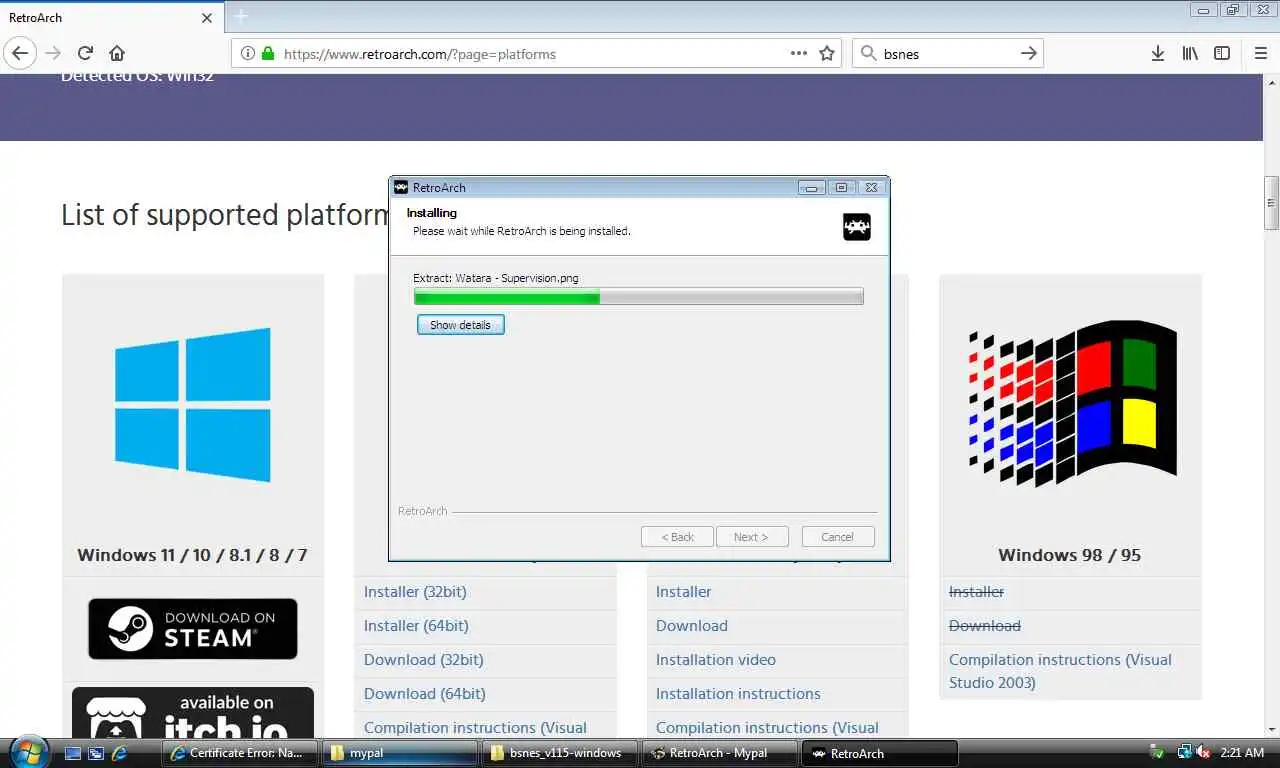
Task: Click the green shield security tray icon
Action: click(1157, 752)
